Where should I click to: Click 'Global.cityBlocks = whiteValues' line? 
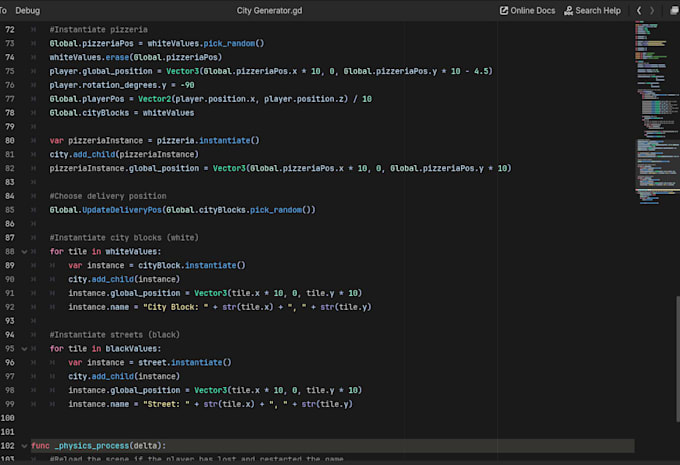click(x=122, y=113)
